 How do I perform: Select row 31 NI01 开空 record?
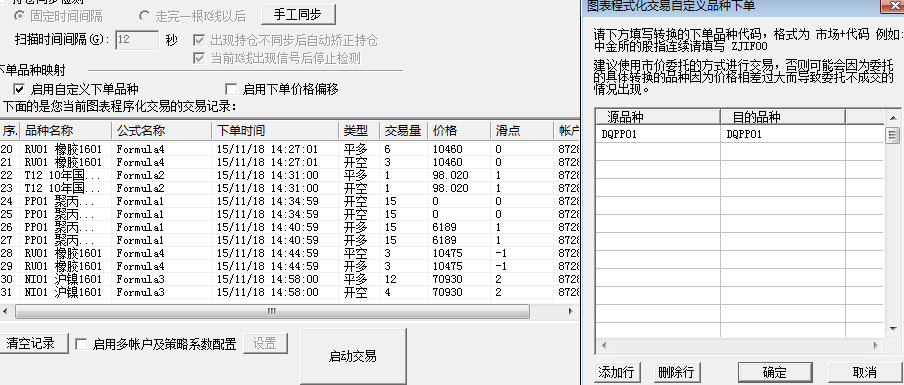pos(289,292)
